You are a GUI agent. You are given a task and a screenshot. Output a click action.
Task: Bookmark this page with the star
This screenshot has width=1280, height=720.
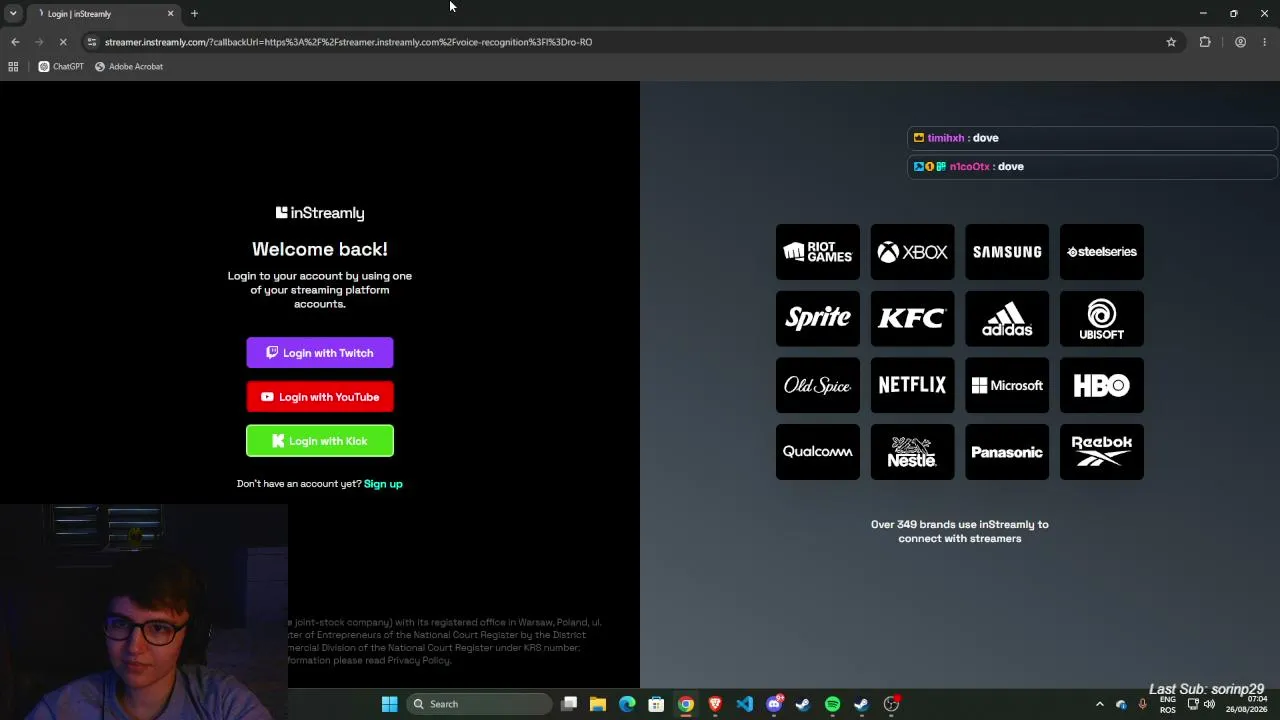click(x=1171, y=42)
